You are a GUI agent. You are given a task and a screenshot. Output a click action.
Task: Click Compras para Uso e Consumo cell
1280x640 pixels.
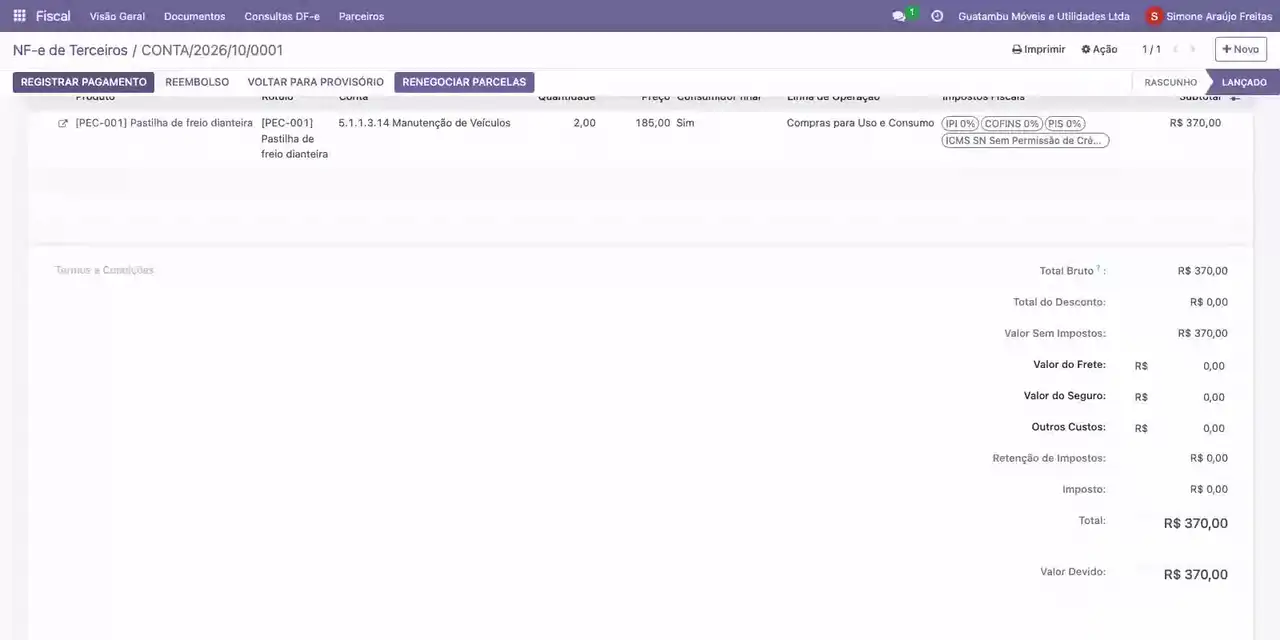pyautogui.click(x=860, y=123)
